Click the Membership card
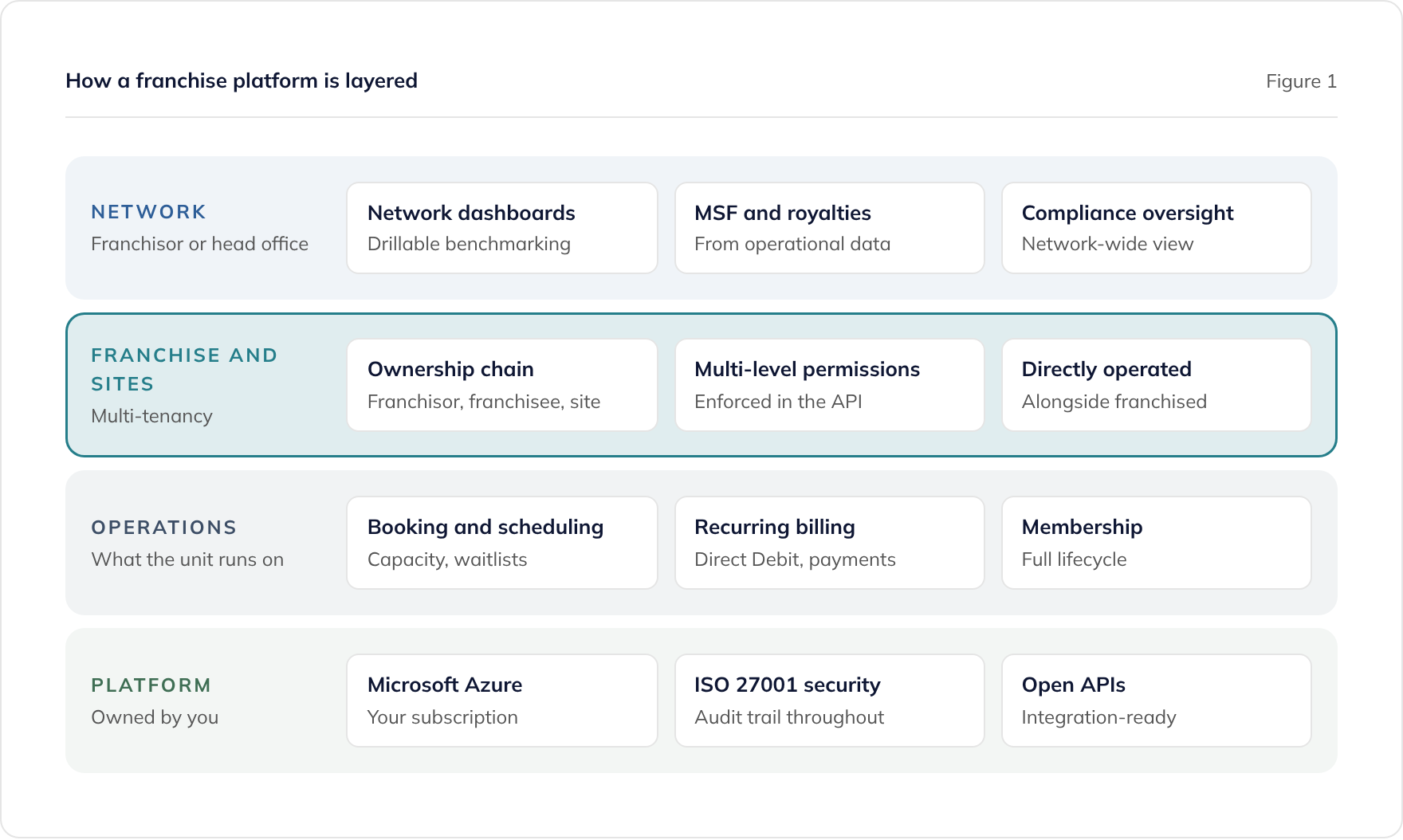 [x=1157, y=543]
